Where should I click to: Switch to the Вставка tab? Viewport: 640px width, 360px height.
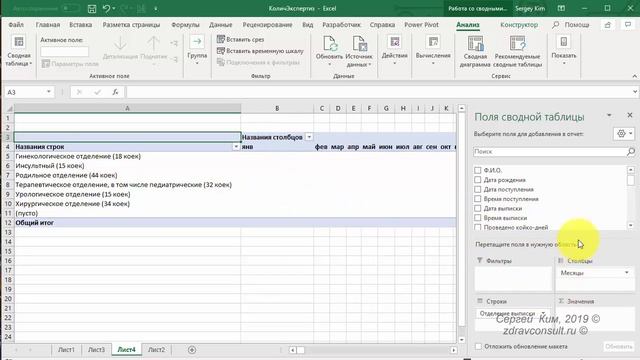click(x=80, y=25)
